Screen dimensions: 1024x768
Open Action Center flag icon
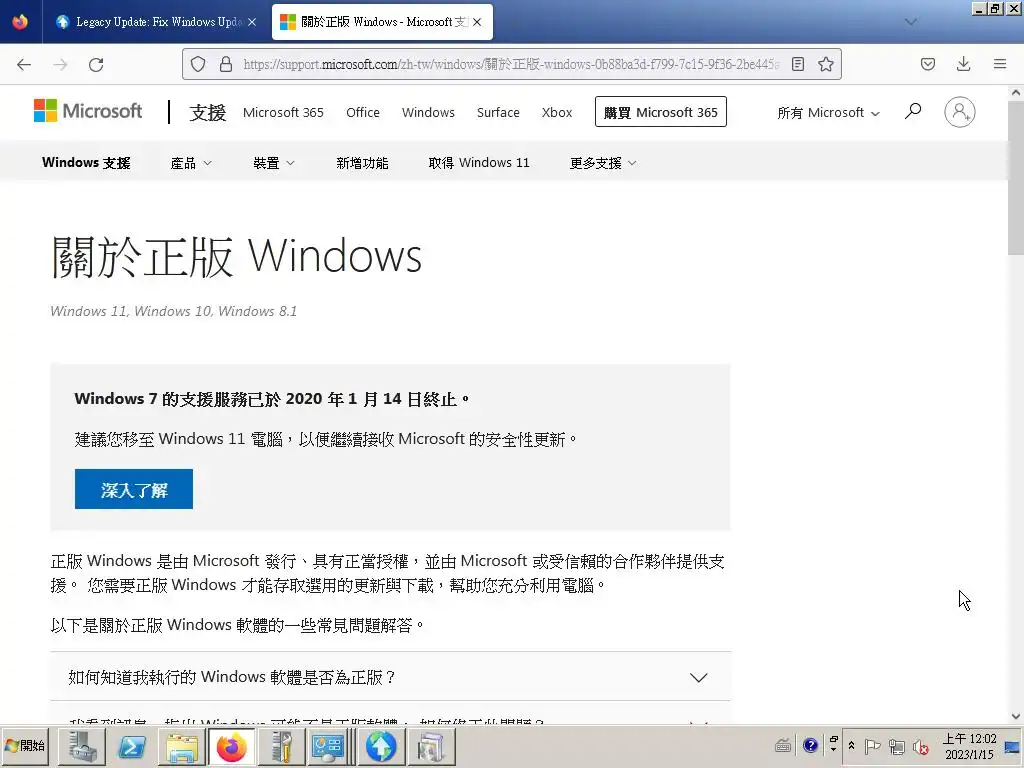tap(872, 746)
